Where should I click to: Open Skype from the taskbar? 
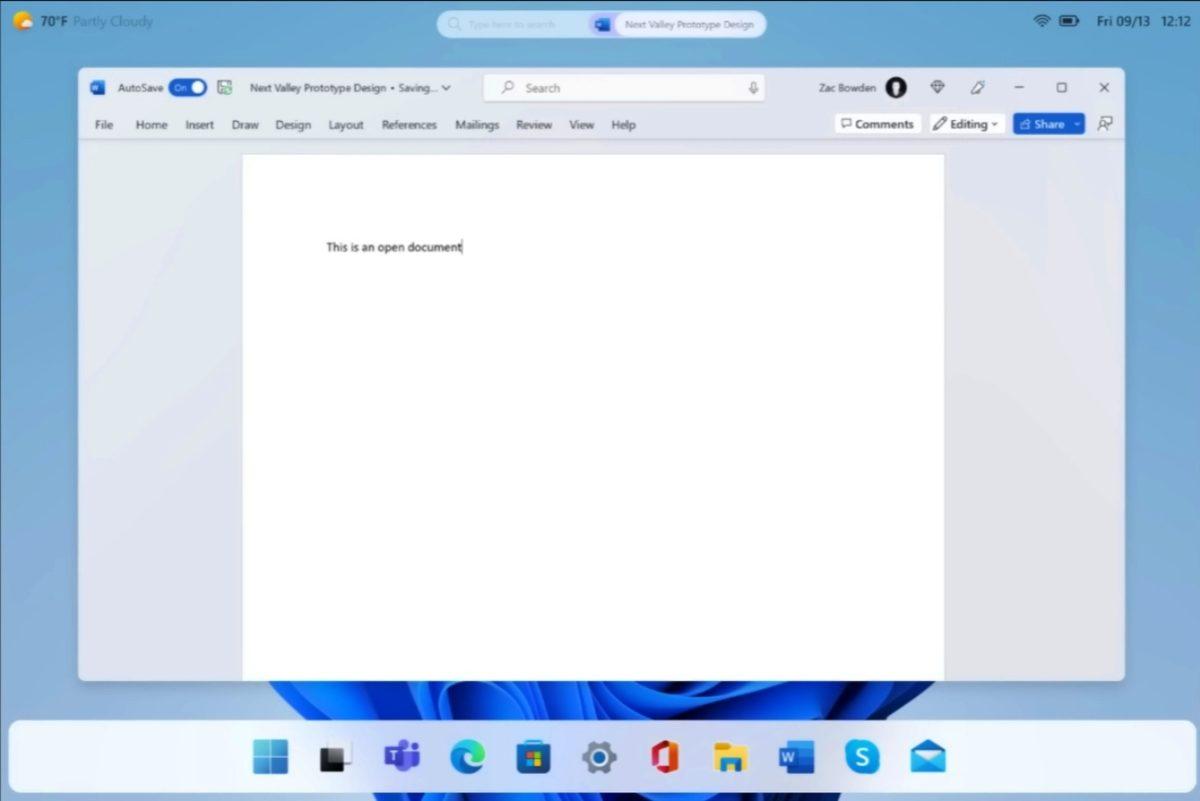click(x=861, y=757)
